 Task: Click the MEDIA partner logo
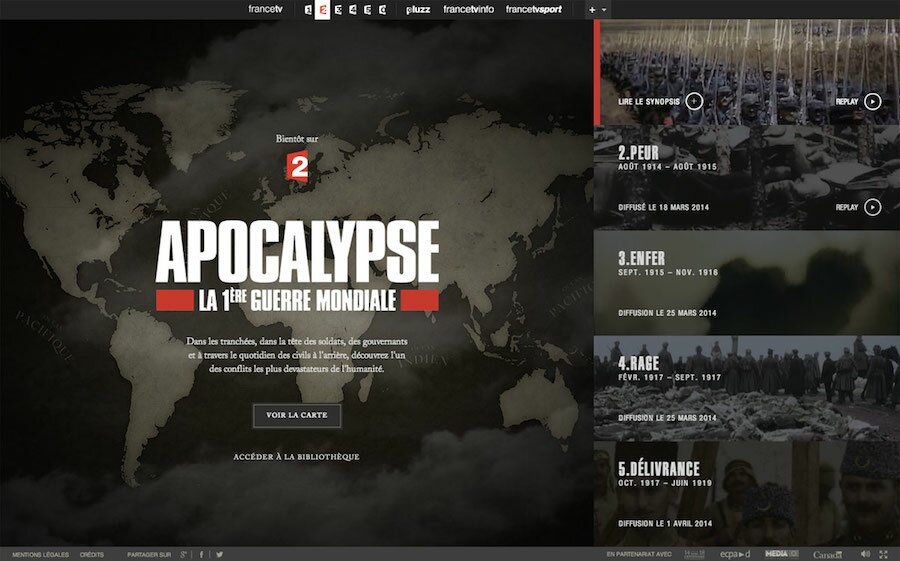(x=782, y=554)
